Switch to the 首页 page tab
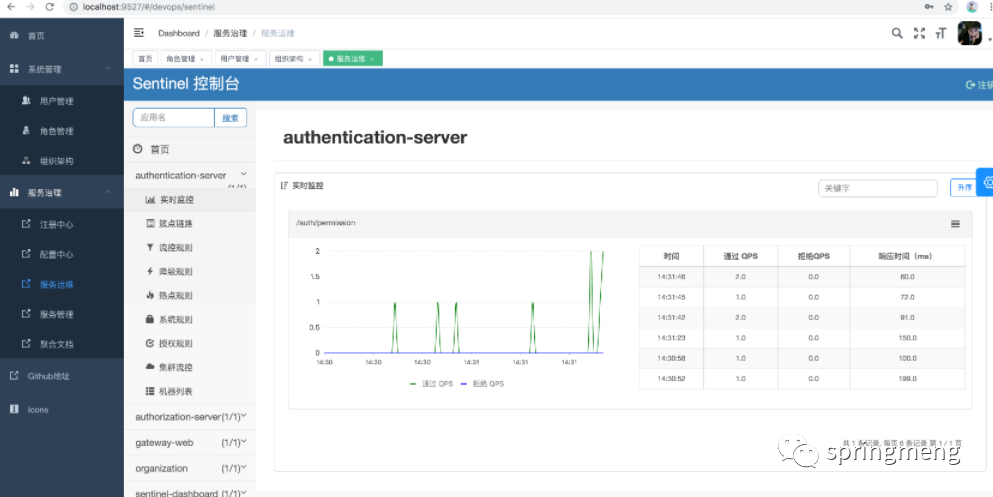The width and height of the screenshot is (993, 497). [x=146, y=58]
